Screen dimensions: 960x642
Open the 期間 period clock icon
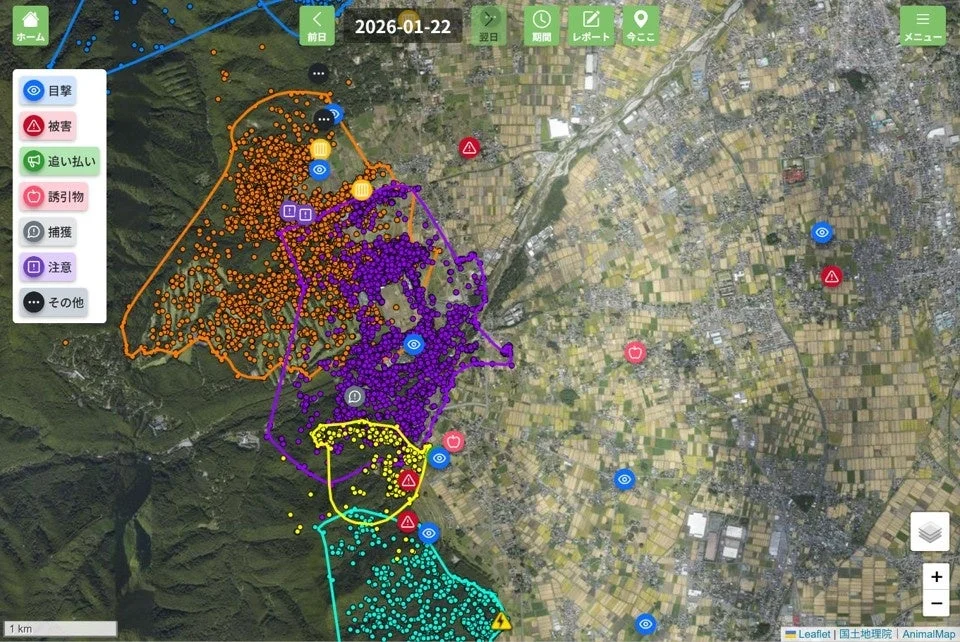pyautogui.click(x=541, y=24)
